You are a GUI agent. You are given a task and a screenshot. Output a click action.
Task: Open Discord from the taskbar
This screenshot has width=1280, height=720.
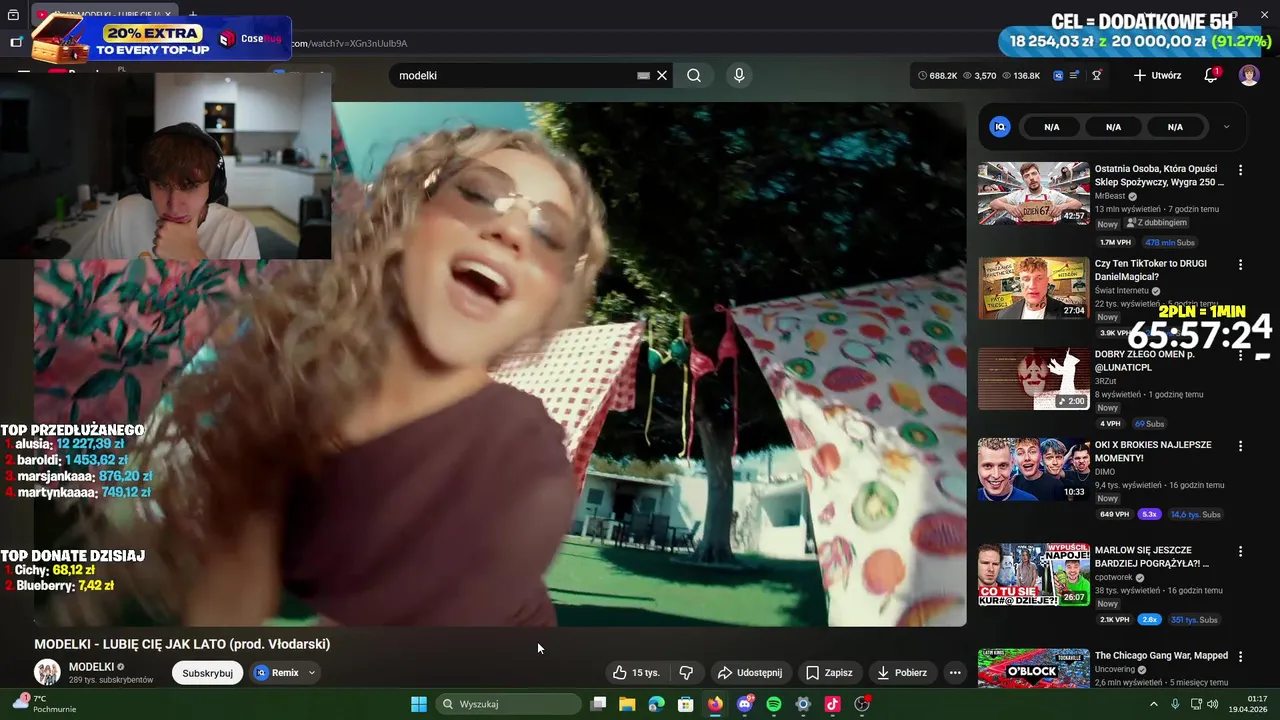745,704
